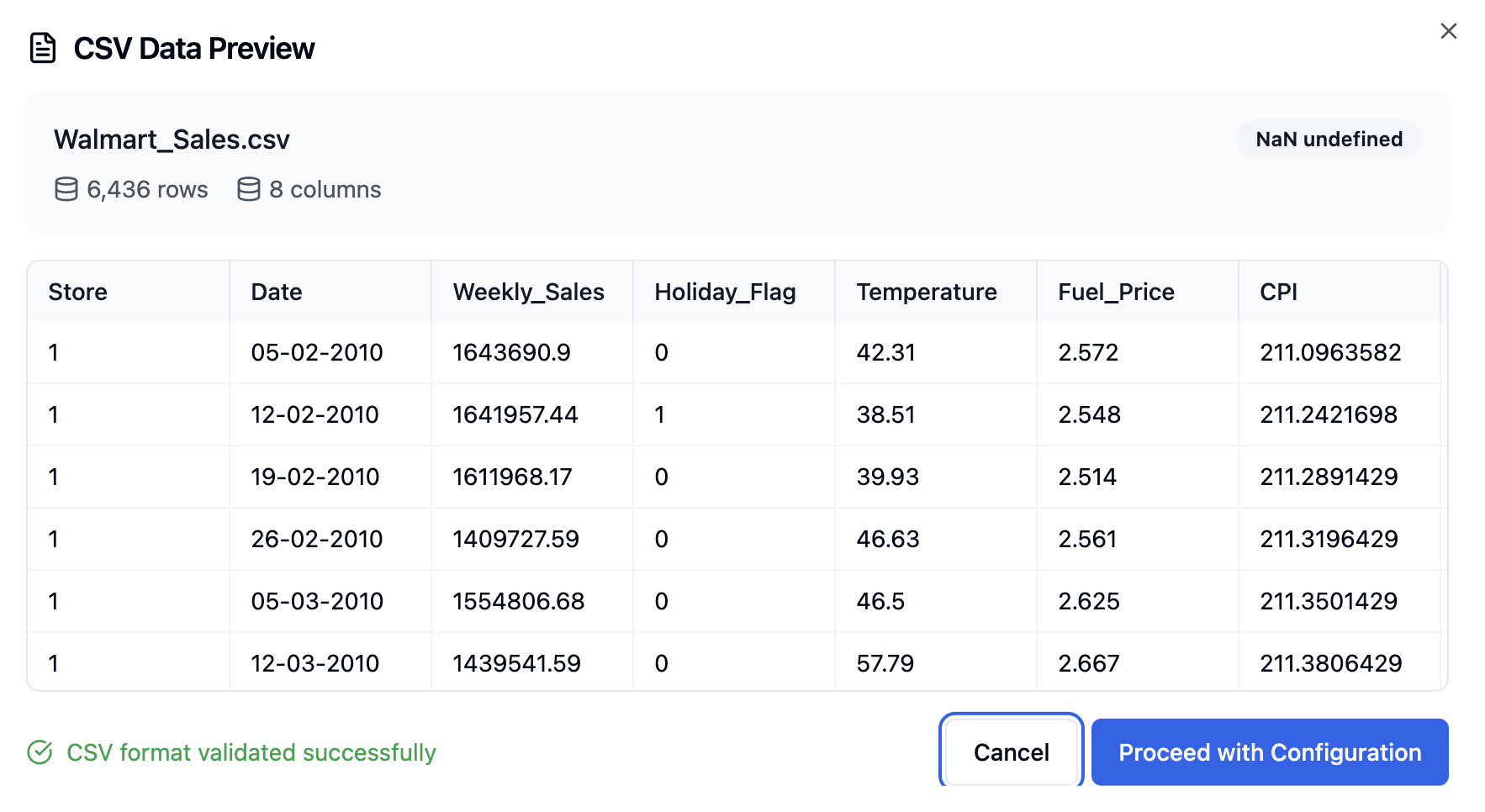Screen dimensions: 1485x812
Task: Select the Store column header
Action: (x=78, y=292)
